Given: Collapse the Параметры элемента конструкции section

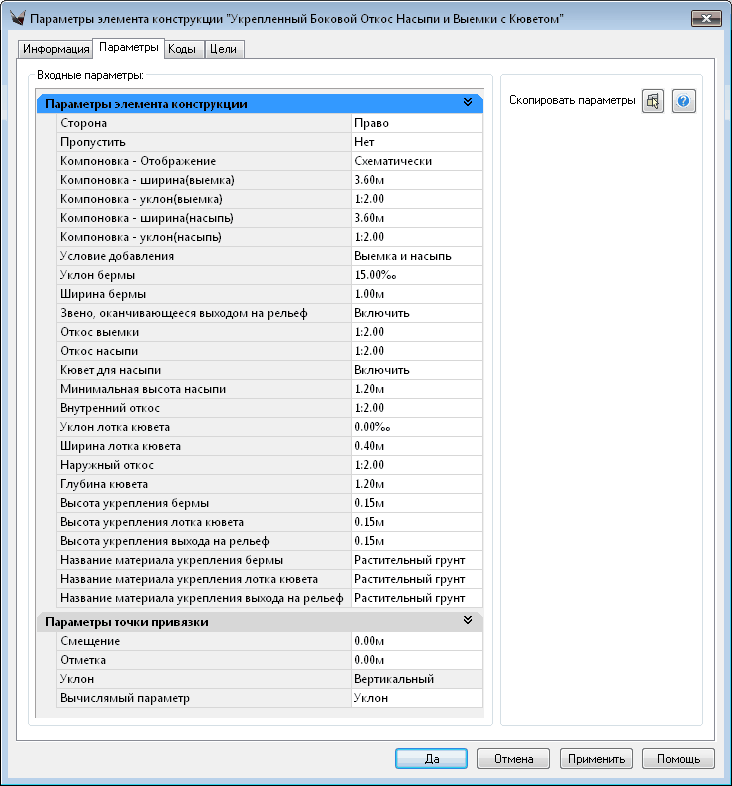Looking at the screenshot, I should click(x=467, y=103).
